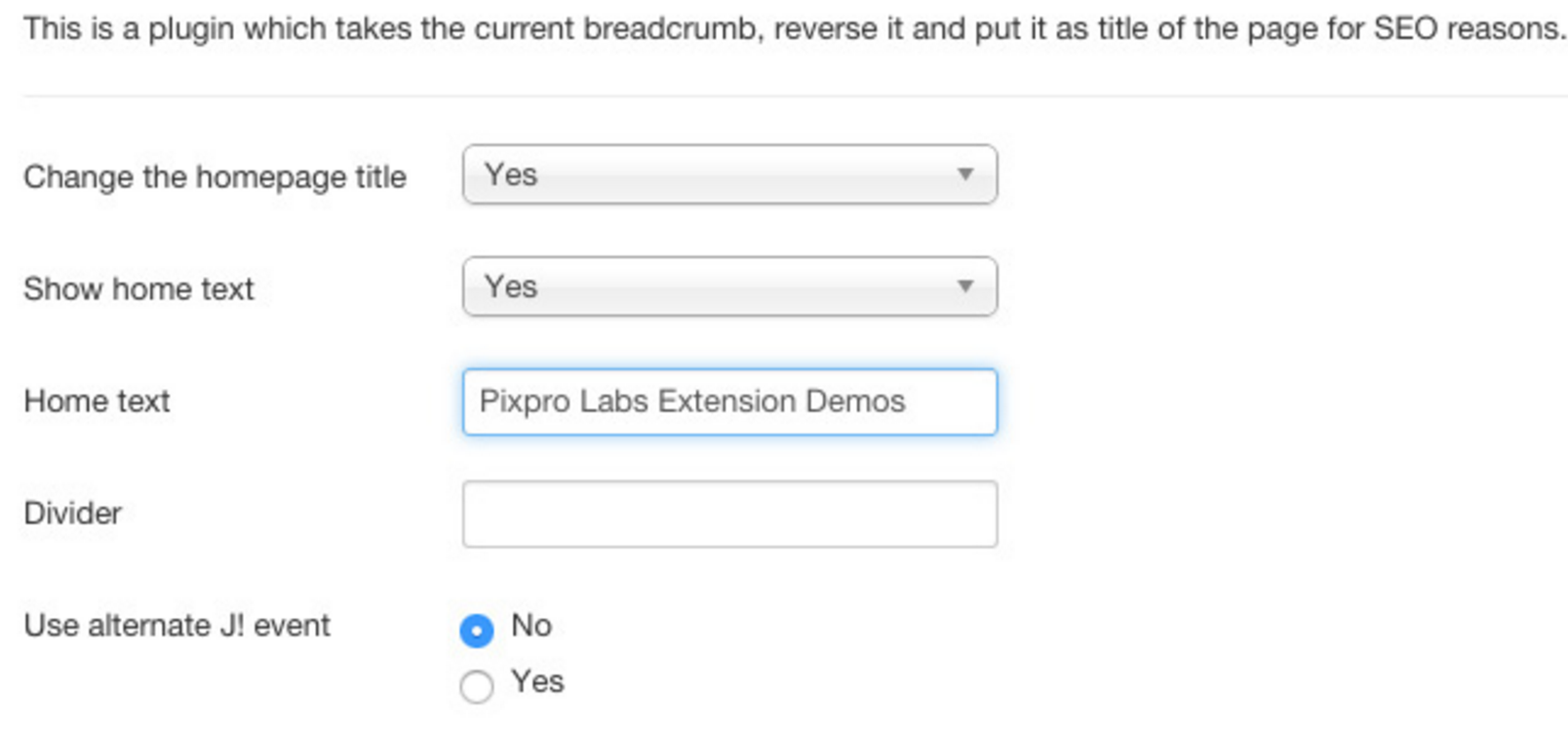Click the "Divider" field label
This screenshot has height=729, width=1568.
(72, 514)
